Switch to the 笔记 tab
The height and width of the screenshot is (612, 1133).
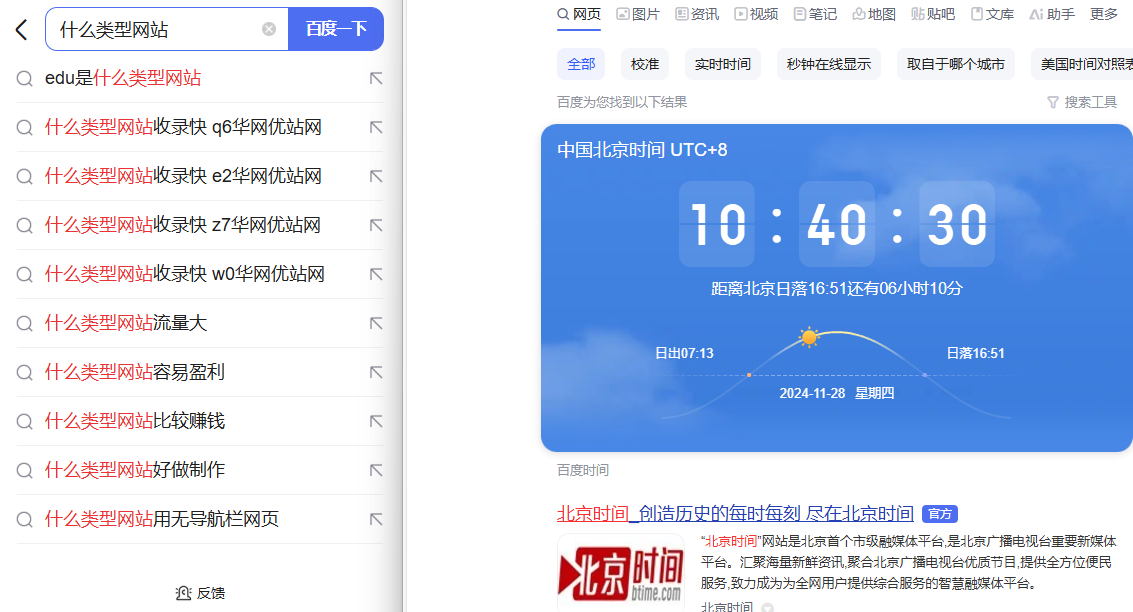(x=815, y=14)
